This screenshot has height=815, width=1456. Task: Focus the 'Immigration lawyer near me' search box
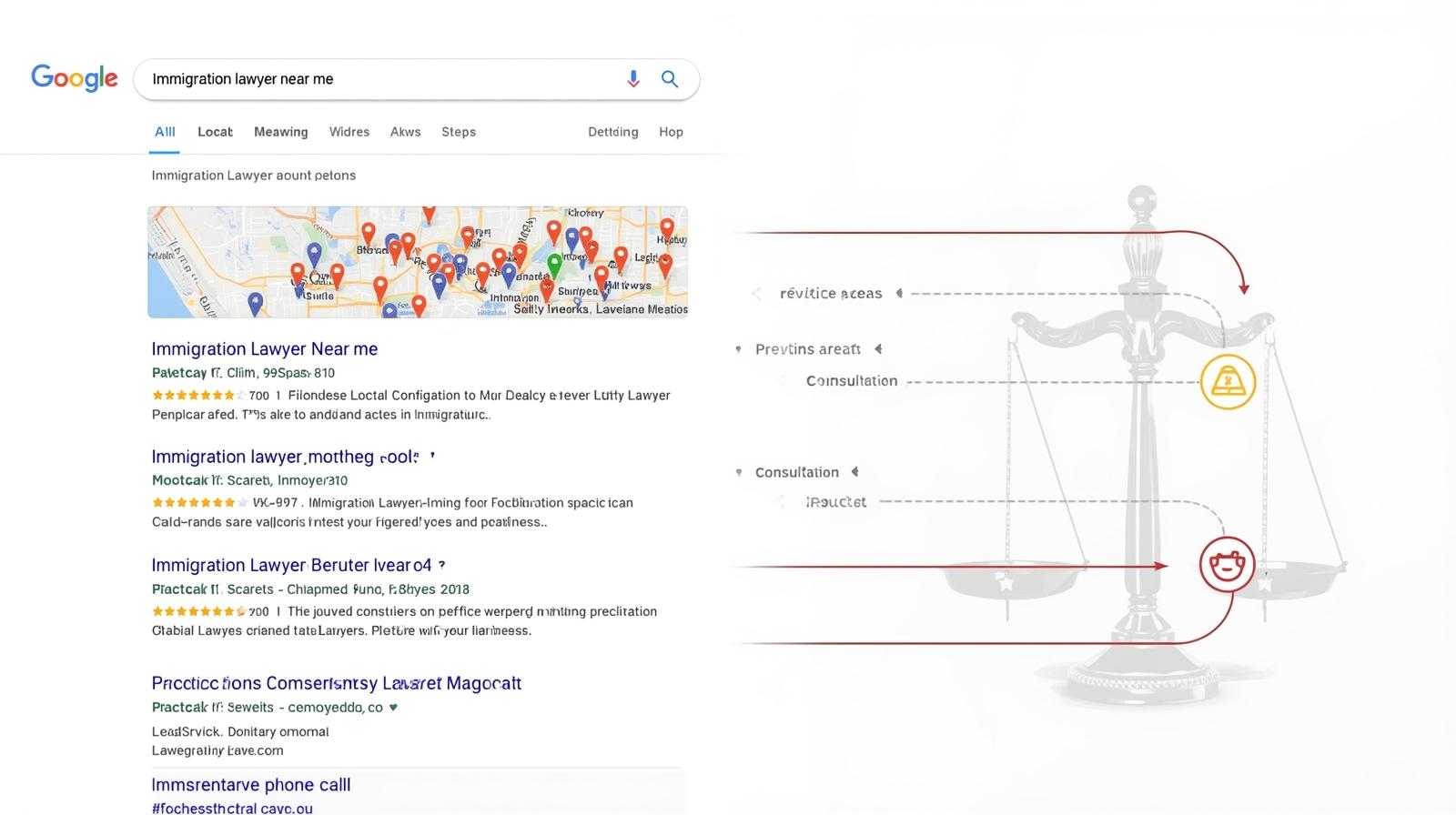(417, 79)
